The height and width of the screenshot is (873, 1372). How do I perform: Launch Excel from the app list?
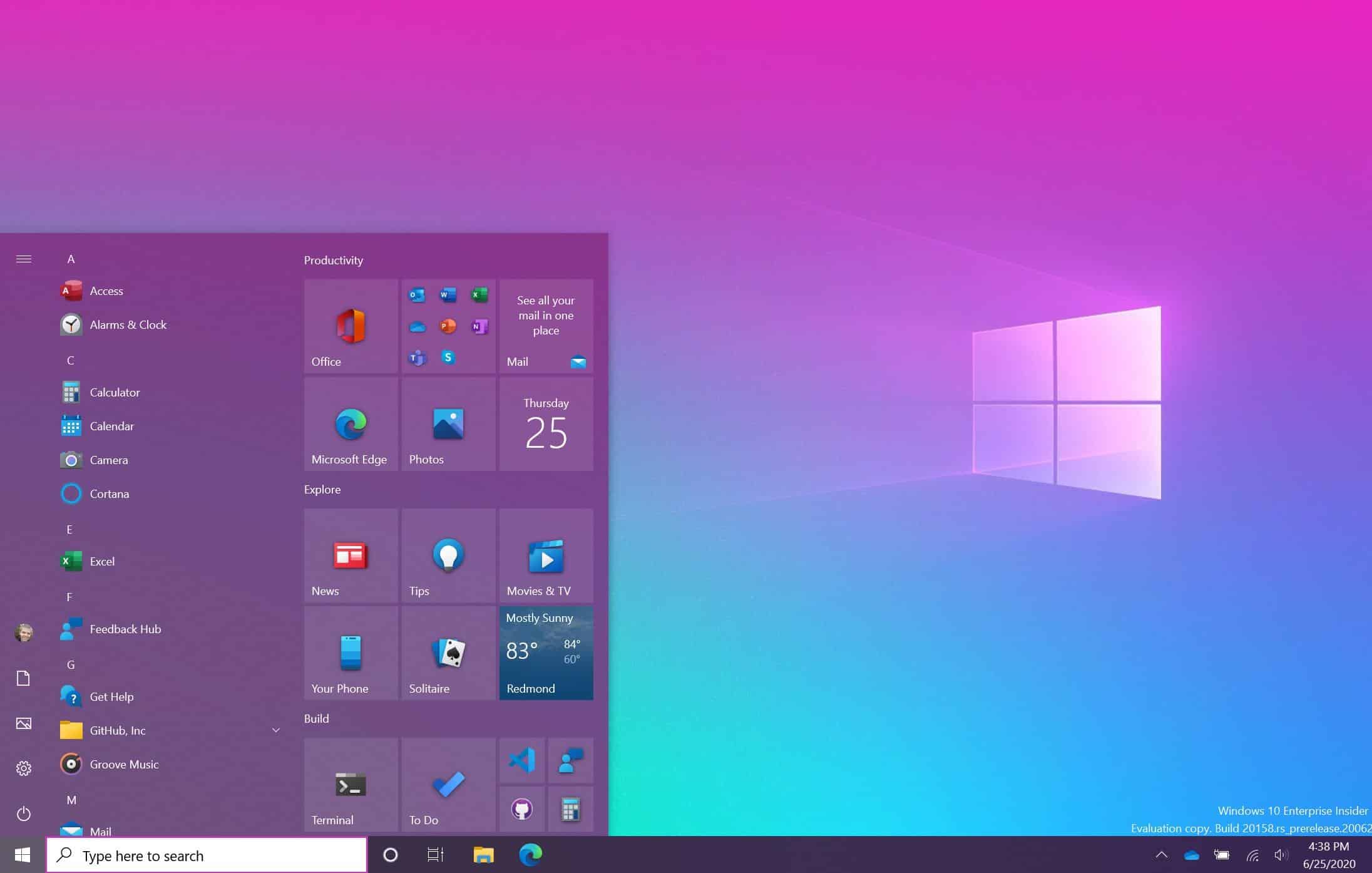coord(169,561)
